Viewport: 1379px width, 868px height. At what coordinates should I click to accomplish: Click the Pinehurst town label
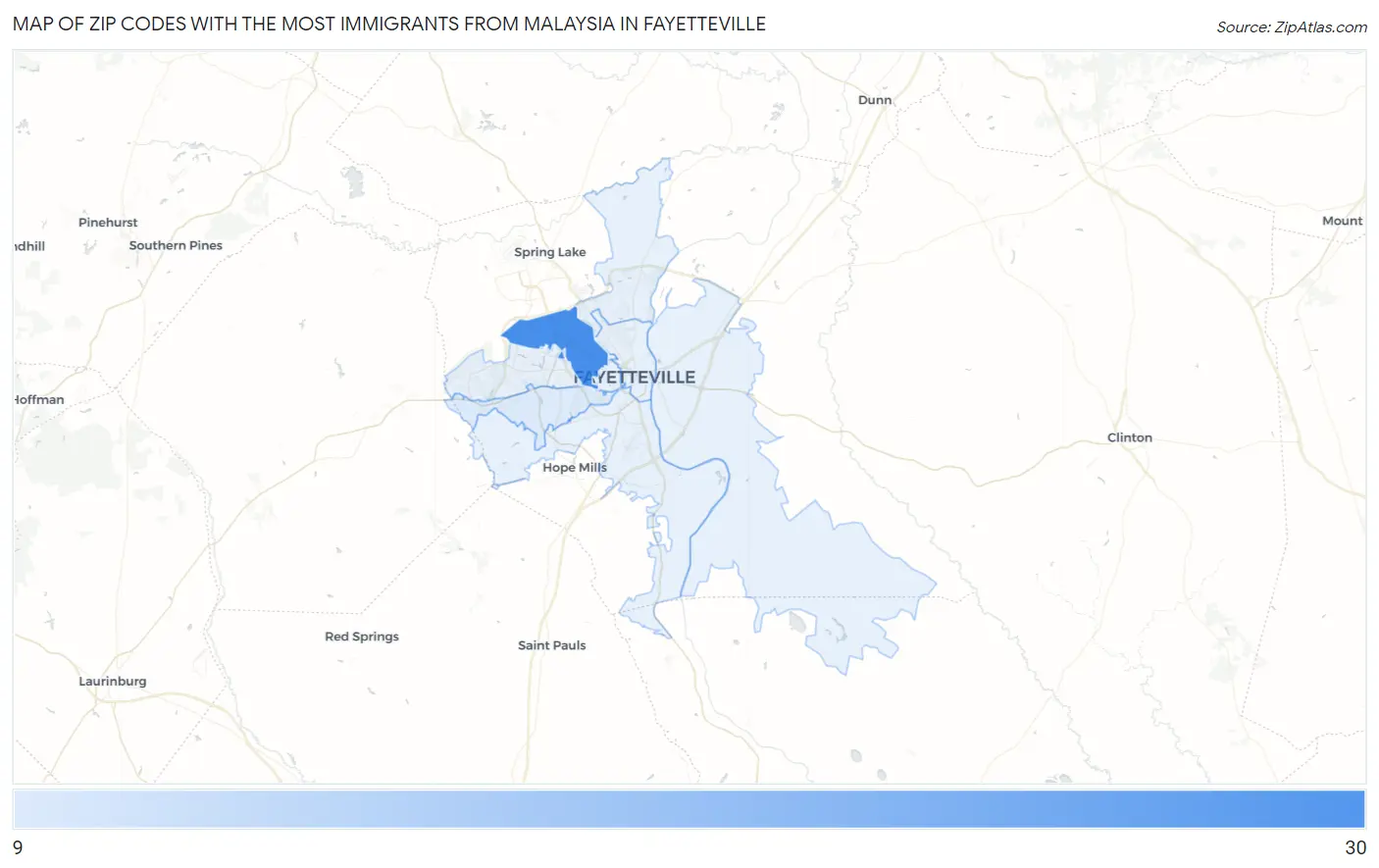pyautogui.click(x=108, y=223)
